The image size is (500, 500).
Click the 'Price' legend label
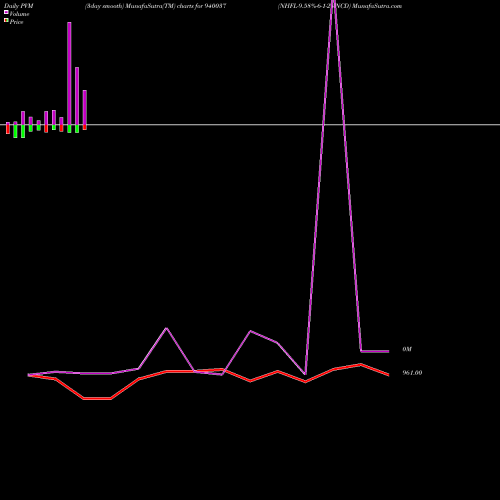tap(16, 22)
